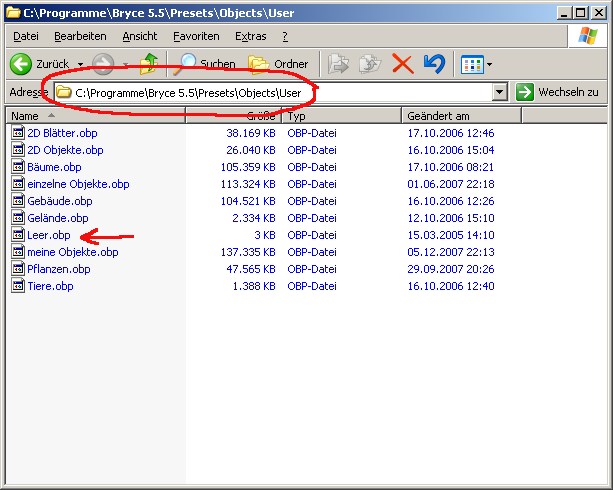Open the Suchen search tool
613x490 pixels.
204,64
